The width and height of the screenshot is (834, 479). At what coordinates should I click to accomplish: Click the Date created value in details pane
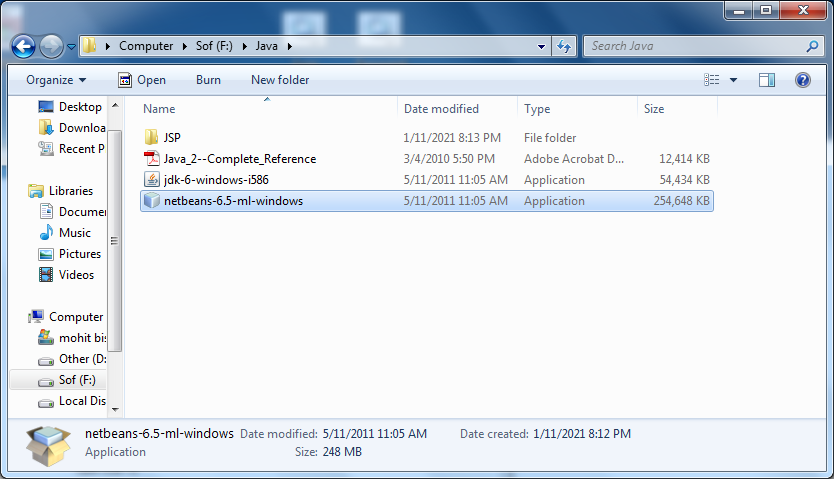(x=582, y=434)
